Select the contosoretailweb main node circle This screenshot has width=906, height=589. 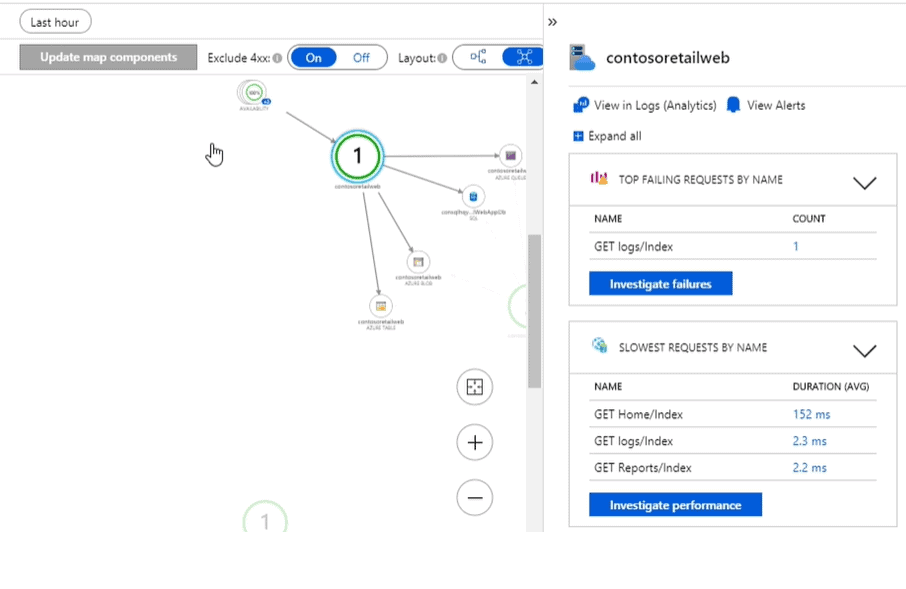tap(358, 156)
